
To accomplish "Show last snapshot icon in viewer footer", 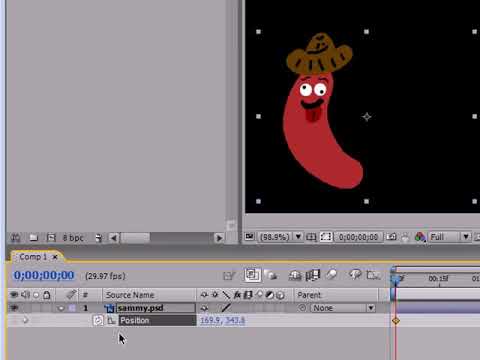I will click(405, 237).
